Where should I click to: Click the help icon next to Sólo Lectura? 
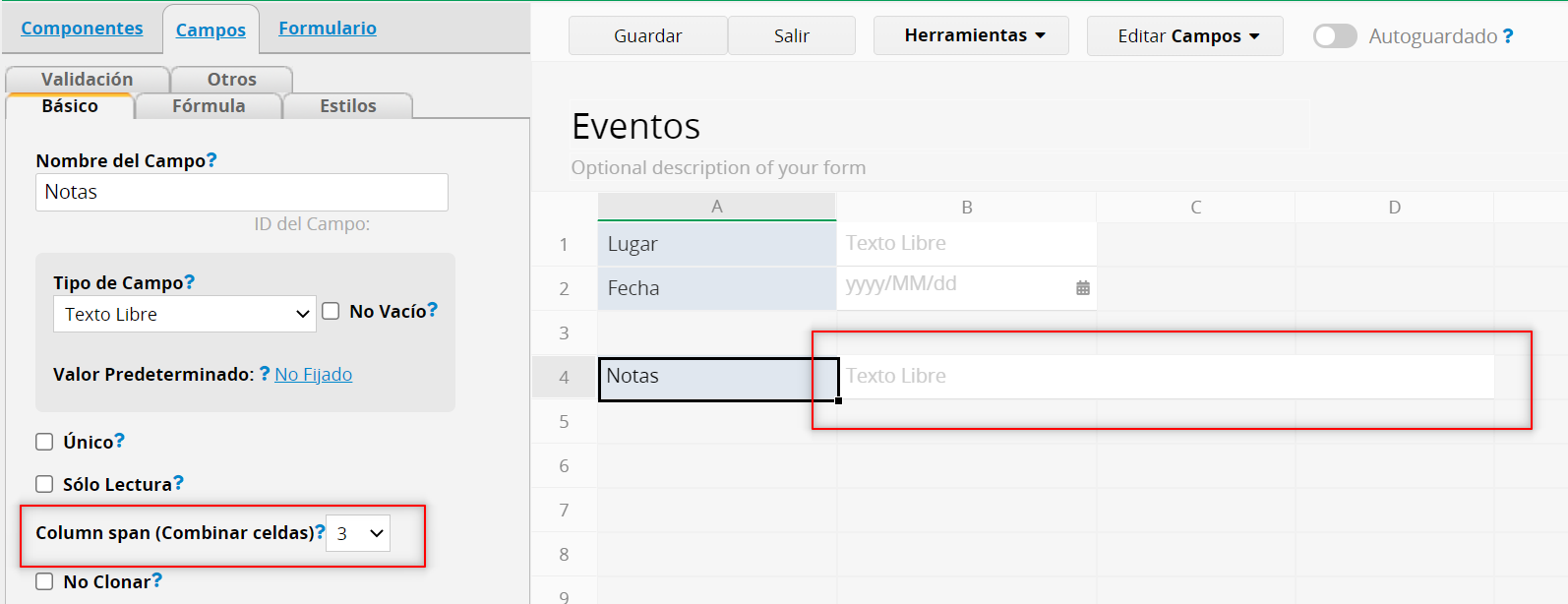[x=178, y=482]
